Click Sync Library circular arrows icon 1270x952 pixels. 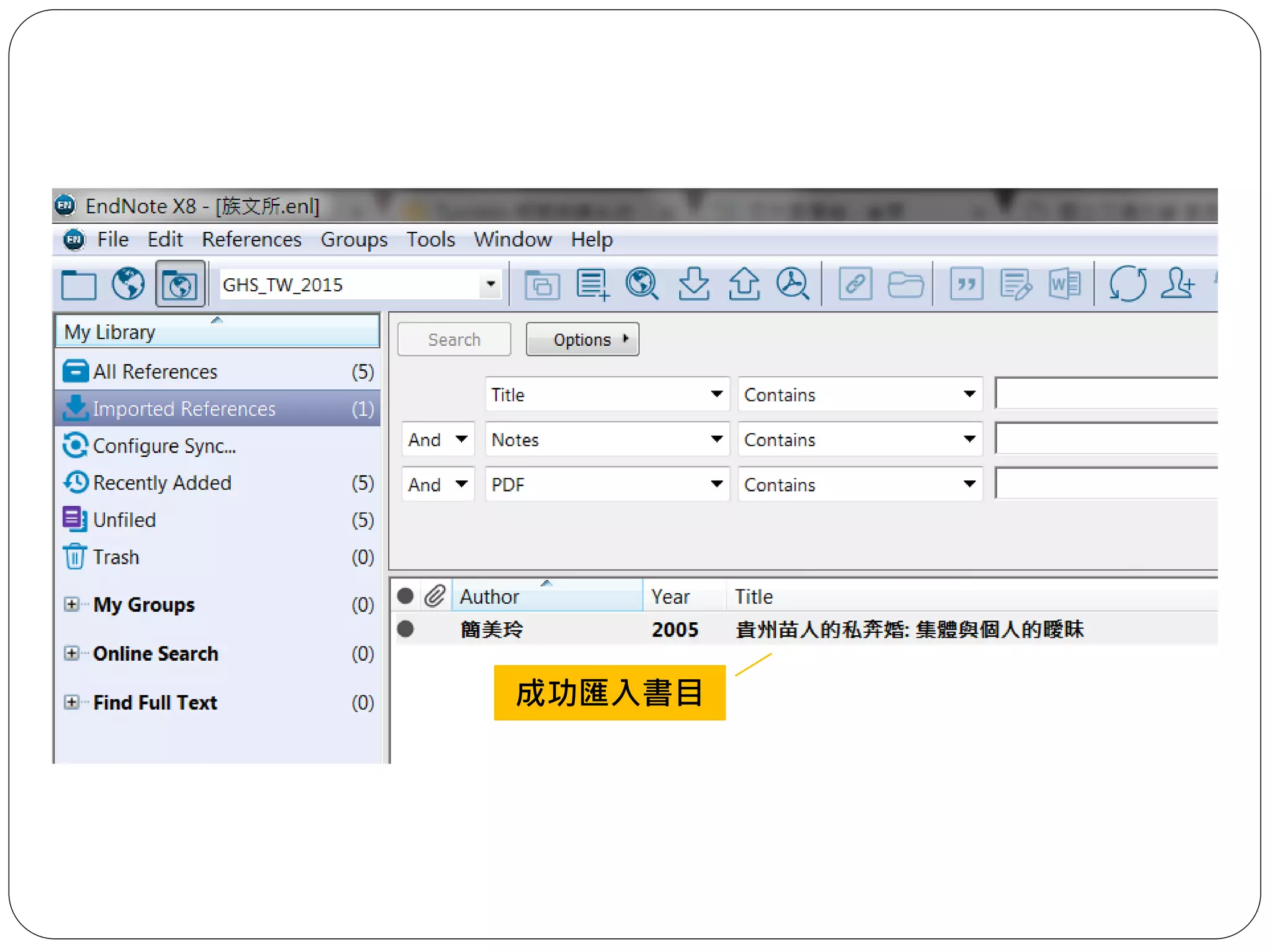(1127, 284)
